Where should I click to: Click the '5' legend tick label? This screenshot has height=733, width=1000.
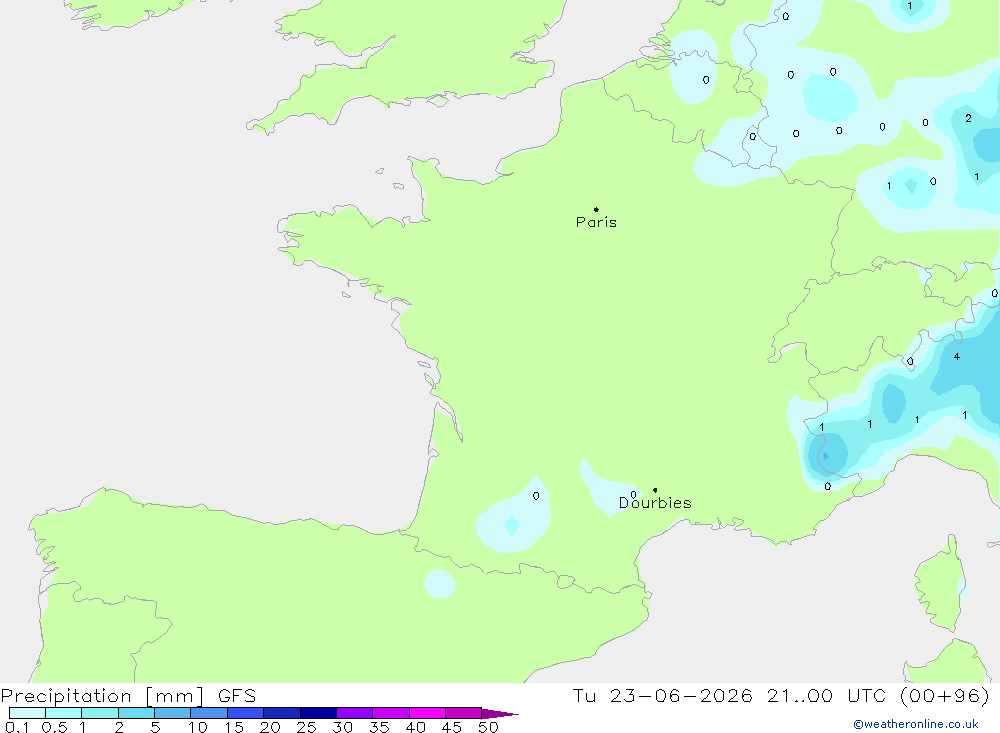pyautogui.click(x=156, y=727)
